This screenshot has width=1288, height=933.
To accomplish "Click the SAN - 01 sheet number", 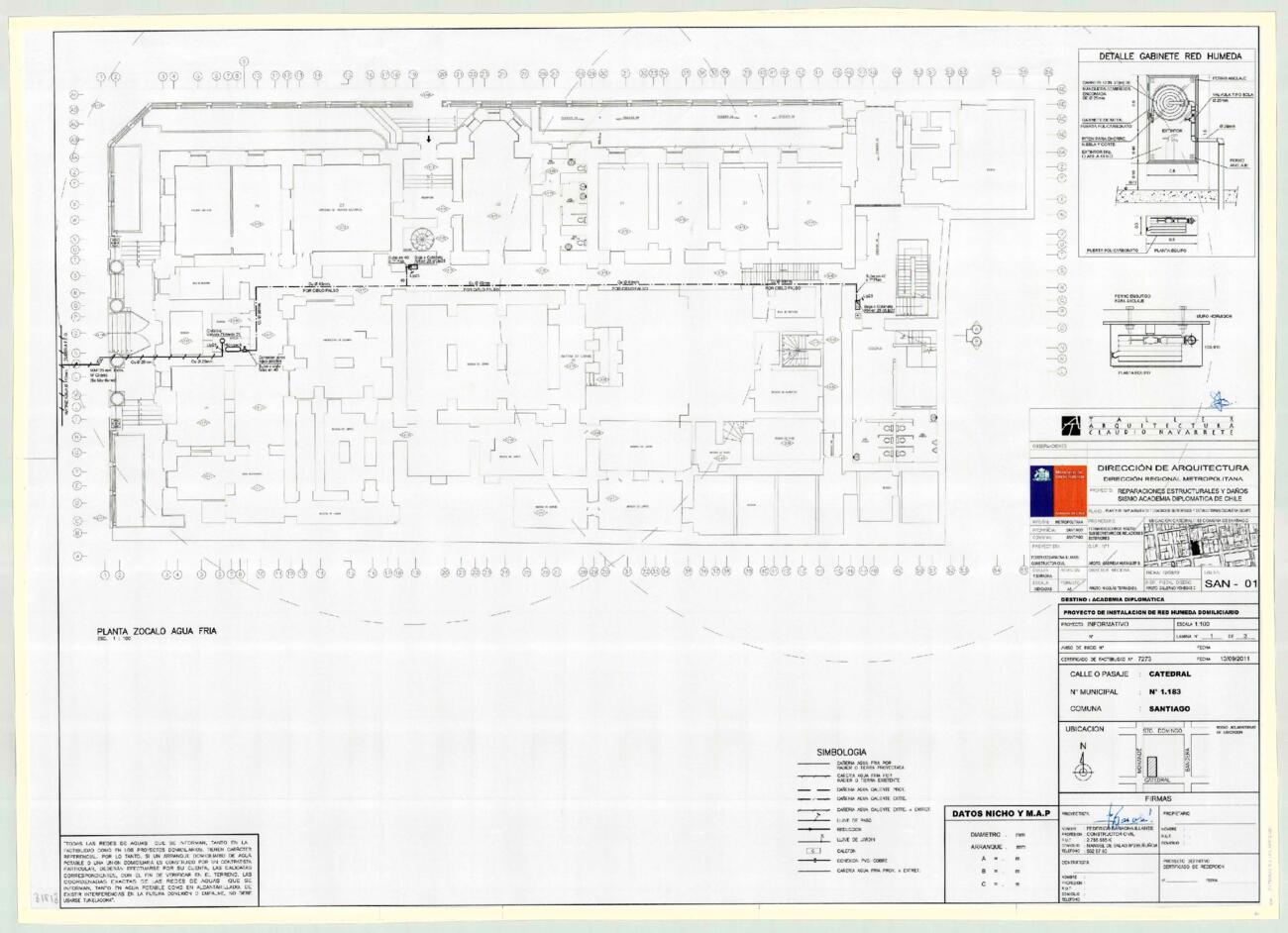I will (1232, 583).
